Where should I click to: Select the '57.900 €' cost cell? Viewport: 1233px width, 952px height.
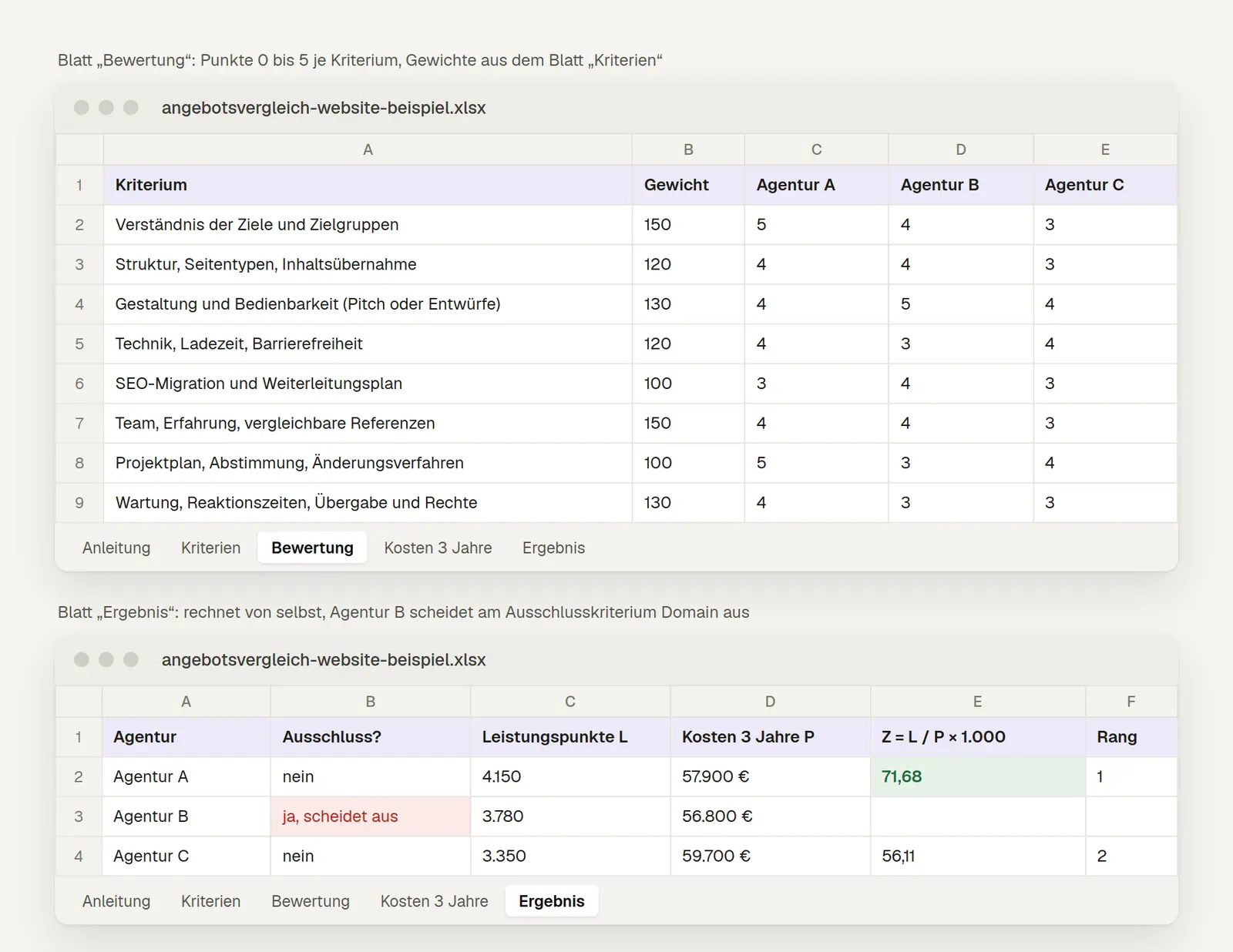[x=770, y=776]
